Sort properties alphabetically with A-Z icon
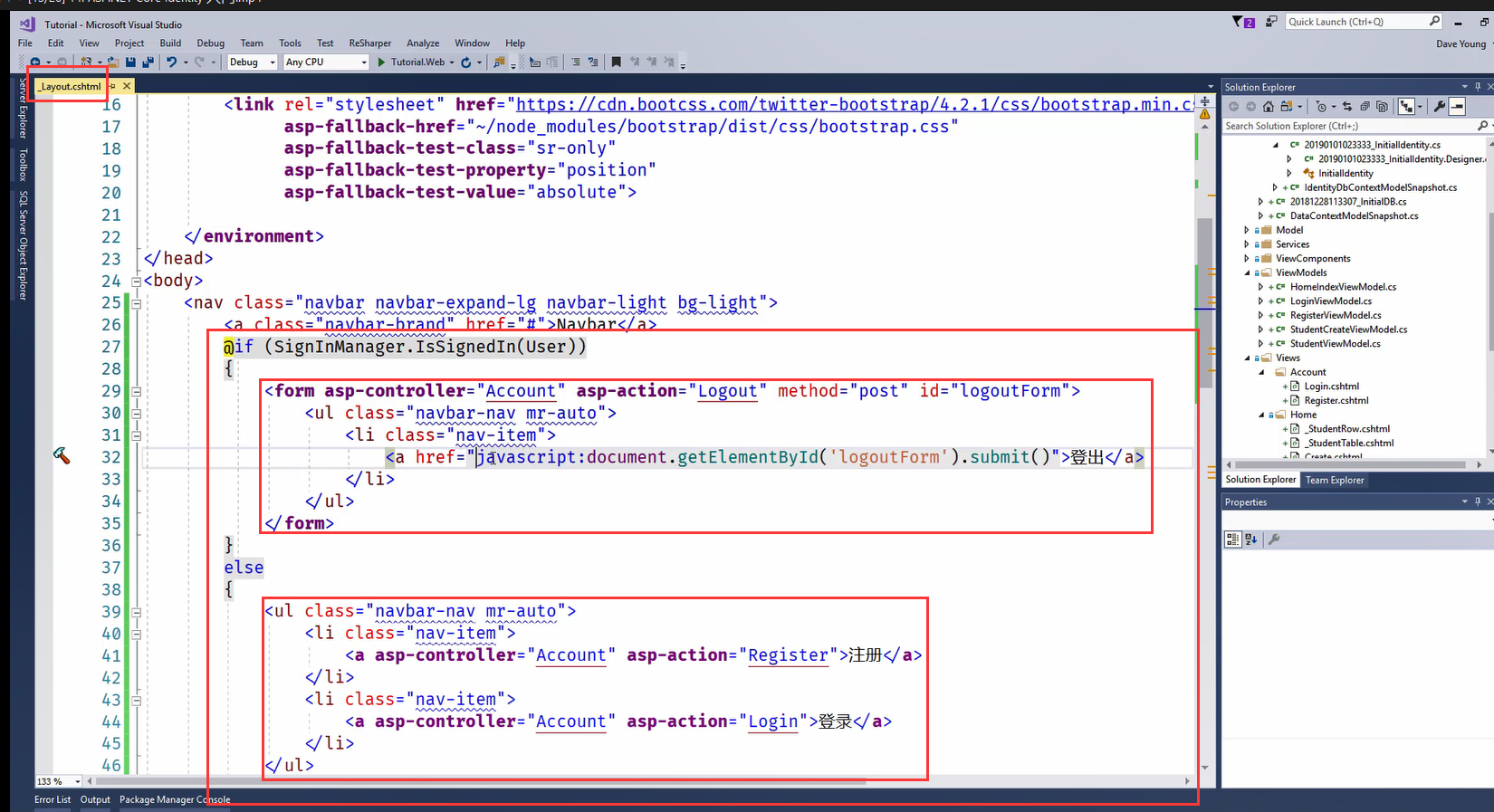 [1250, 540]
